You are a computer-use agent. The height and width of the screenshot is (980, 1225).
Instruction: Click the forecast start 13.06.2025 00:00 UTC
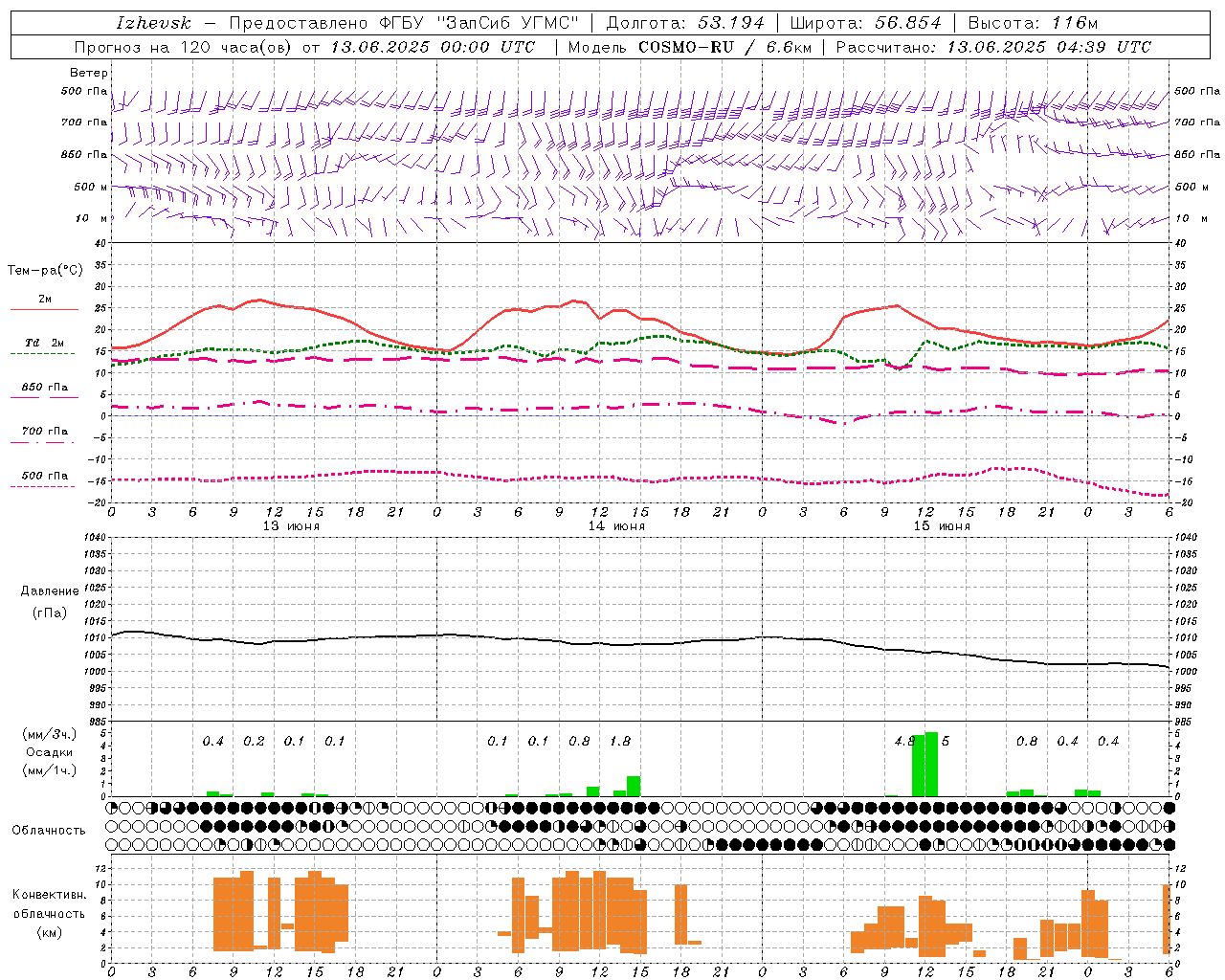[433, 47]
